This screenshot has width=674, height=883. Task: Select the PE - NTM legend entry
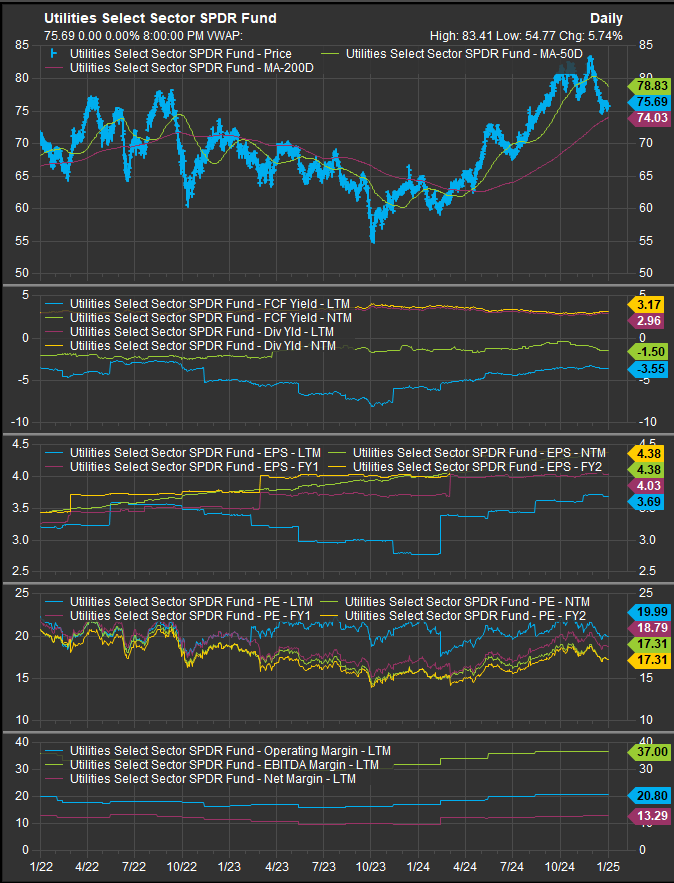tap(457, 603)
